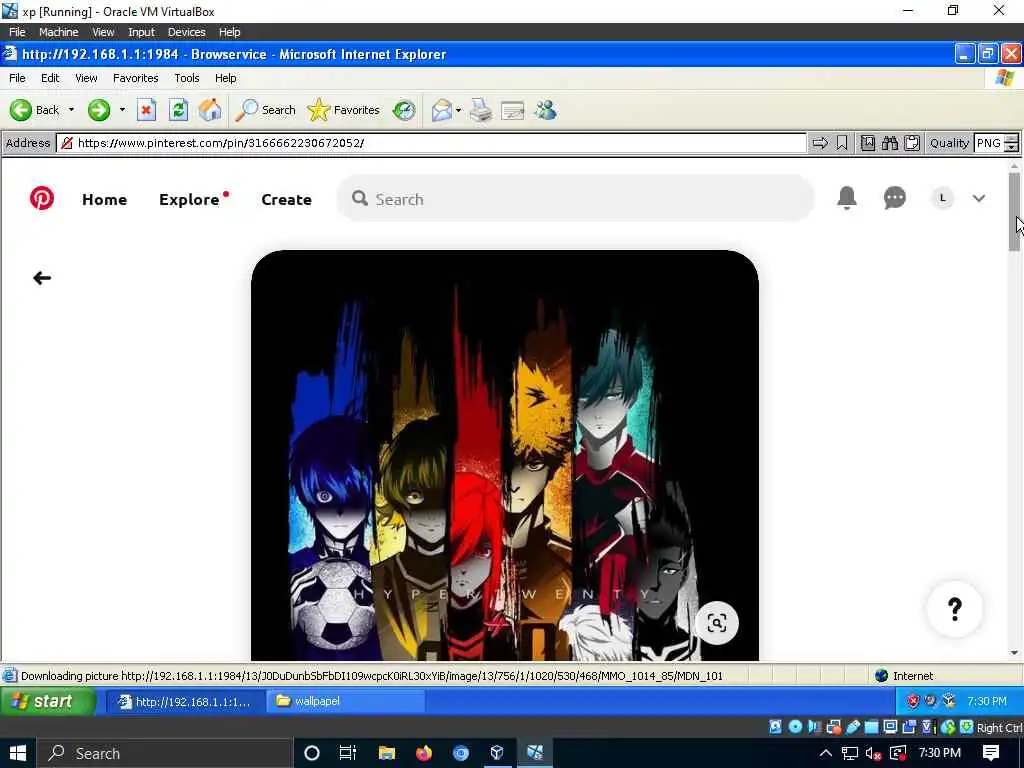Print the page with the printer icon
The image size is (1024, 768).
(481, 110)
